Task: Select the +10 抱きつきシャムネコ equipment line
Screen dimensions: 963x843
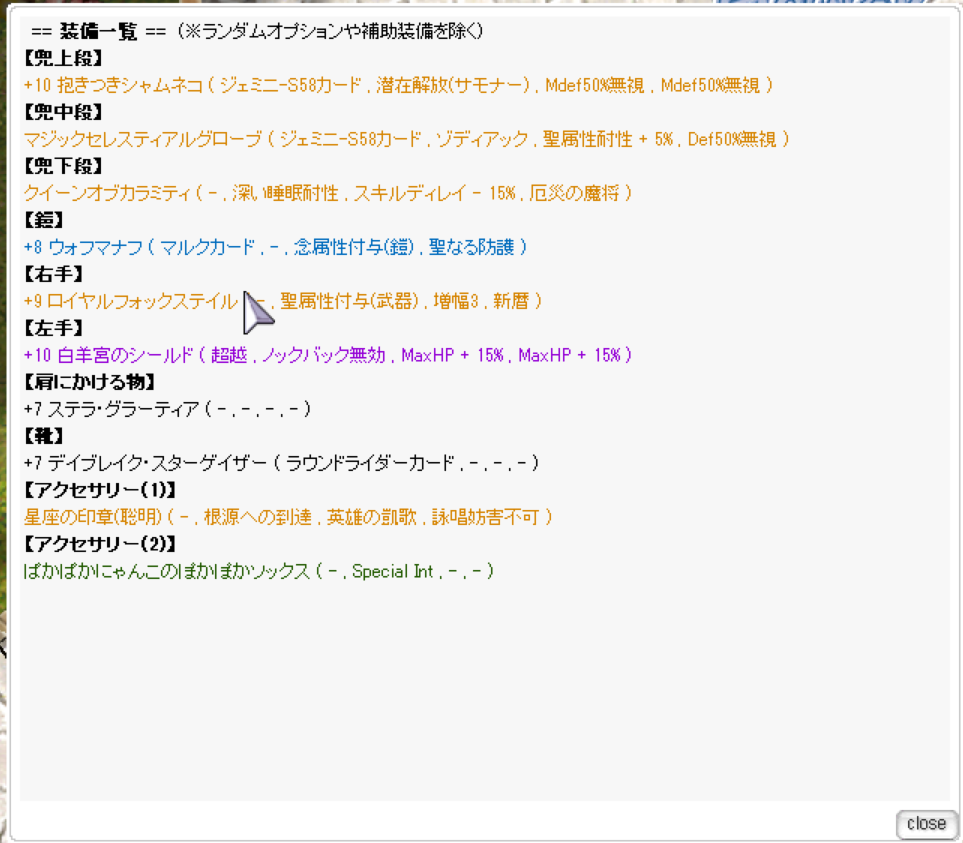Action: click(x=398, y=86)
